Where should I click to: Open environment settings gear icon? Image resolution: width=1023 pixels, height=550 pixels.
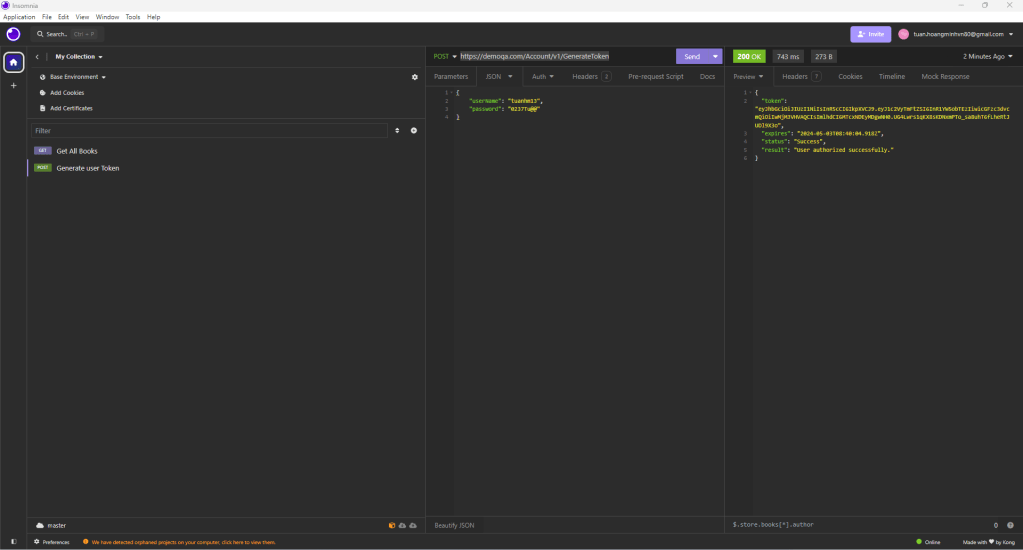click(x=415, y=77)
